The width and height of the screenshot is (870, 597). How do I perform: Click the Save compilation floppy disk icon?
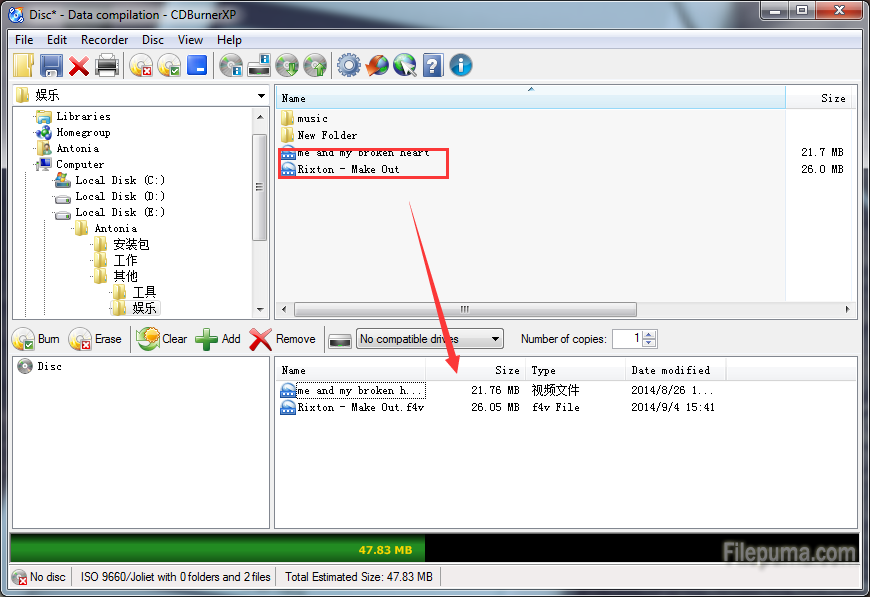[x=51, y=66]
